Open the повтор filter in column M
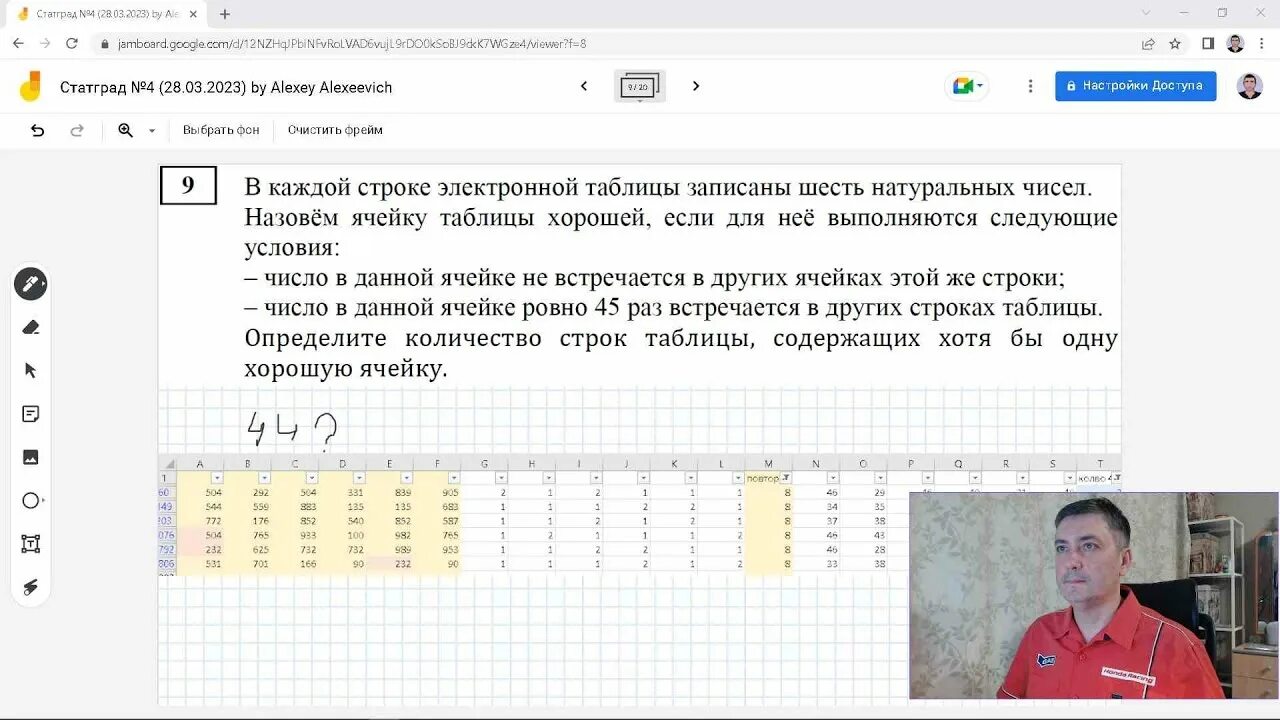Viewport: 1280px width, 720px height. [786, 478]
